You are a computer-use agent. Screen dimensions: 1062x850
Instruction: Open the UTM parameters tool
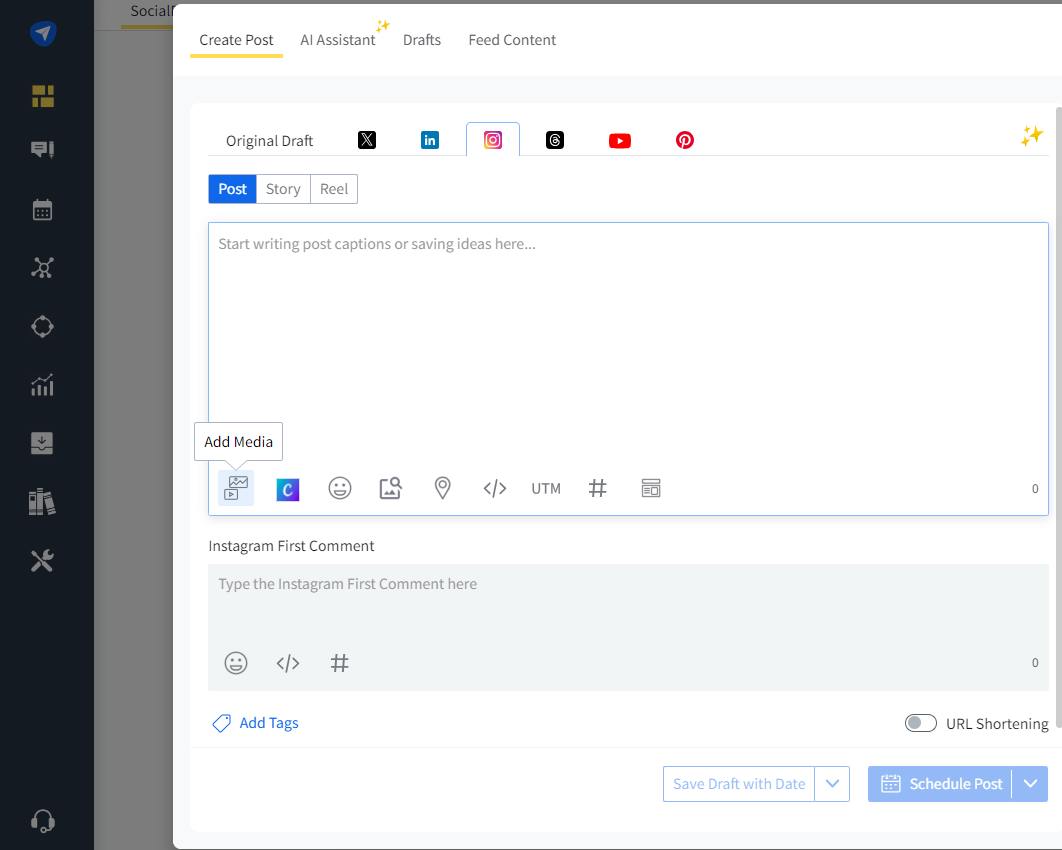[x=546, y=489]
